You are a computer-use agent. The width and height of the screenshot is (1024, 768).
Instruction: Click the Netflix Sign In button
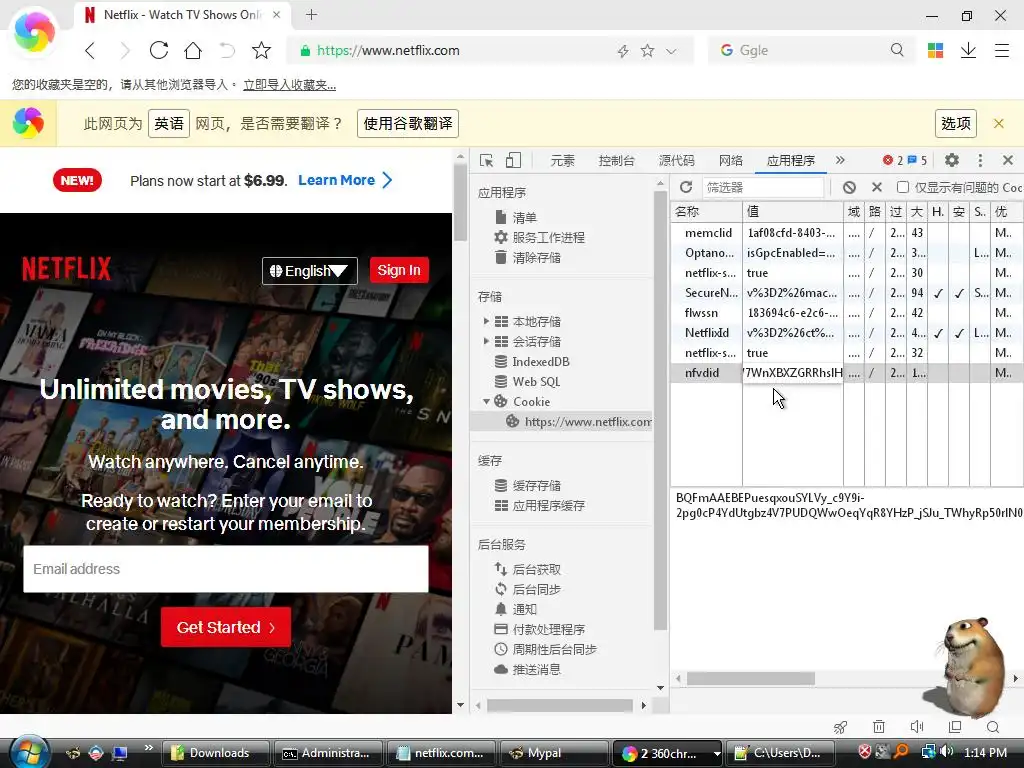pos(399,270)
